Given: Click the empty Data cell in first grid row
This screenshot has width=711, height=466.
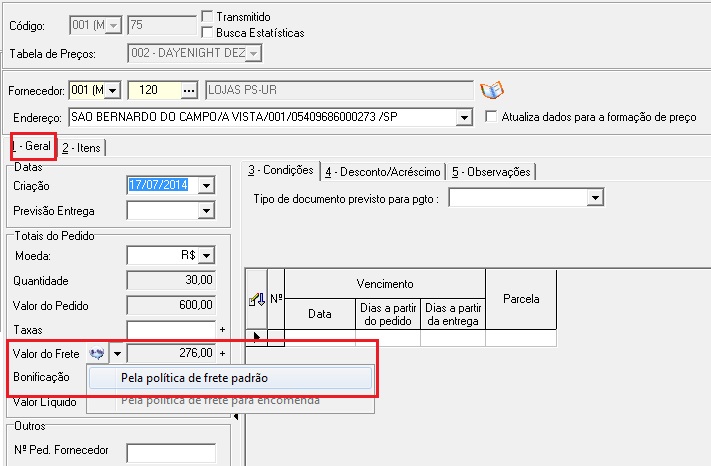Looking at the screenshot, I should point(320,338).
